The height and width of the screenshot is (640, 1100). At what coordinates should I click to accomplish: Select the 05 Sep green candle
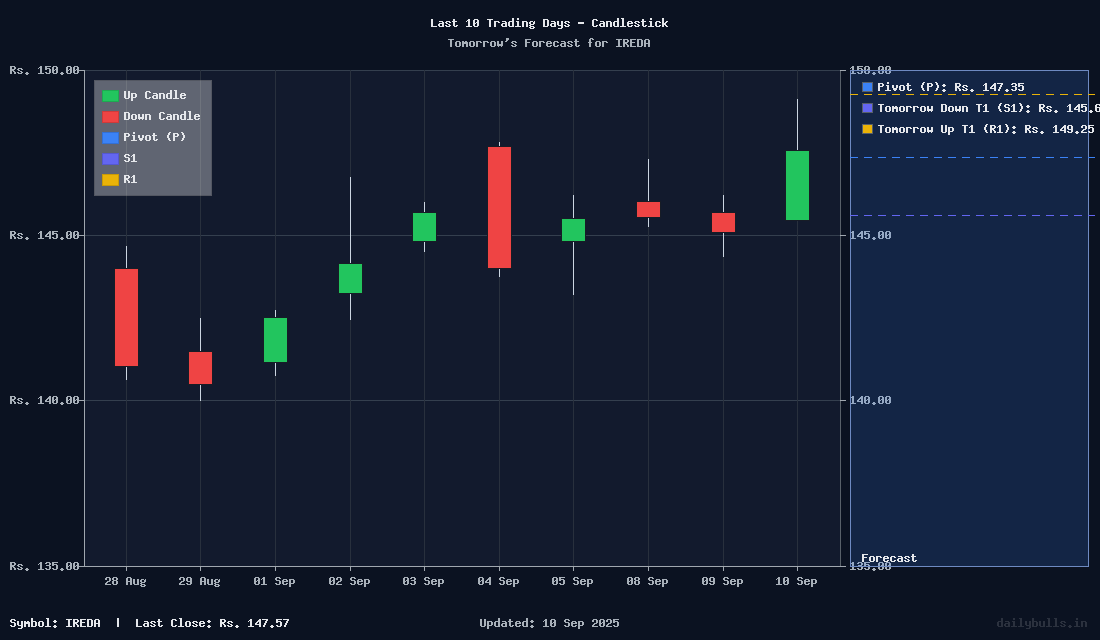[x=573, y=230]
